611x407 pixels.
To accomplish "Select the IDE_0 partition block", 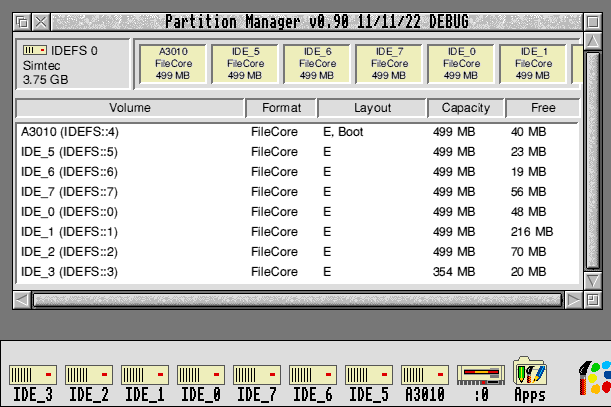I will pyautogui.click(x=461, y=64).
